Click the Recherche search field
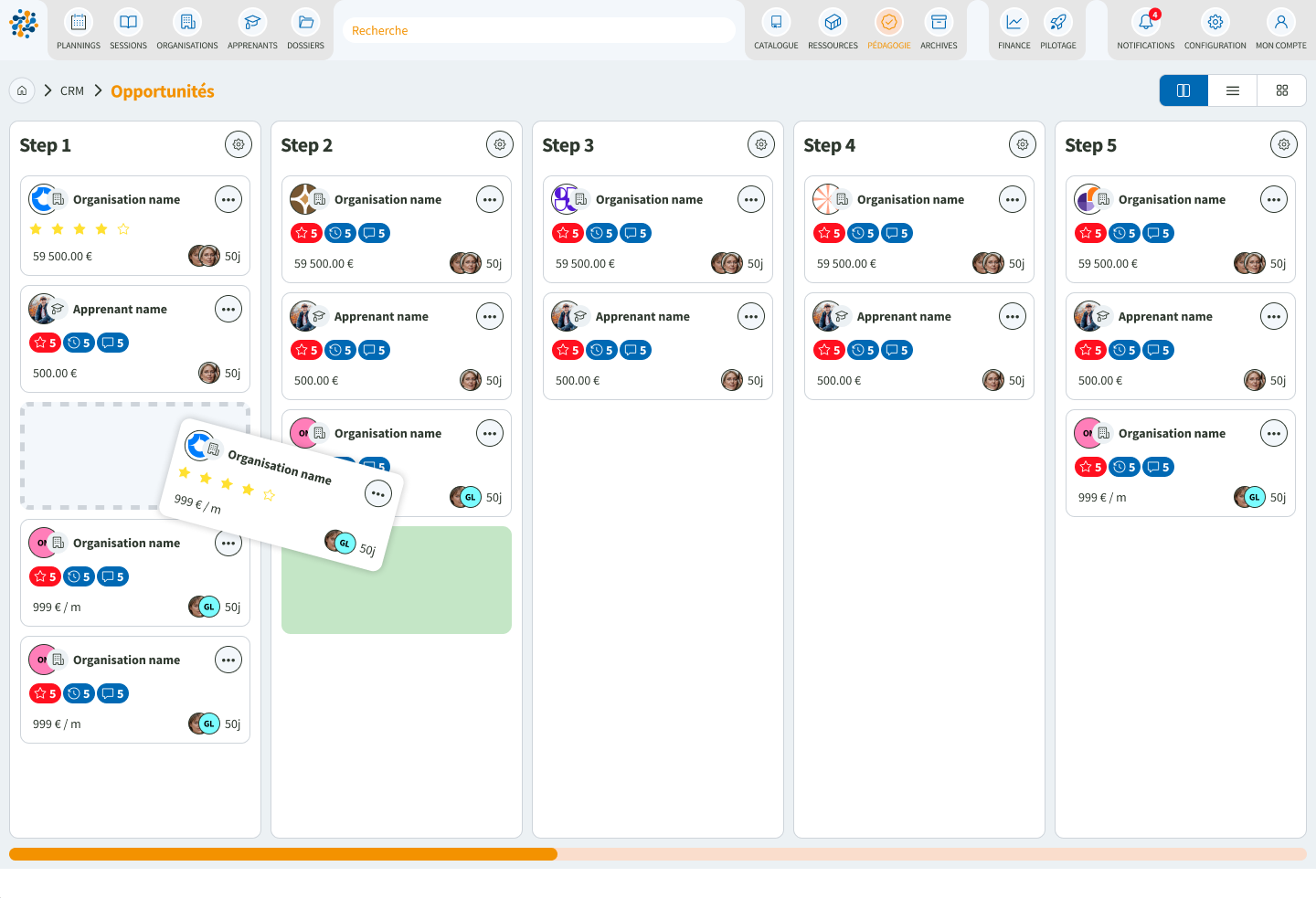1316x898 pixels. (x=538, y=30)
